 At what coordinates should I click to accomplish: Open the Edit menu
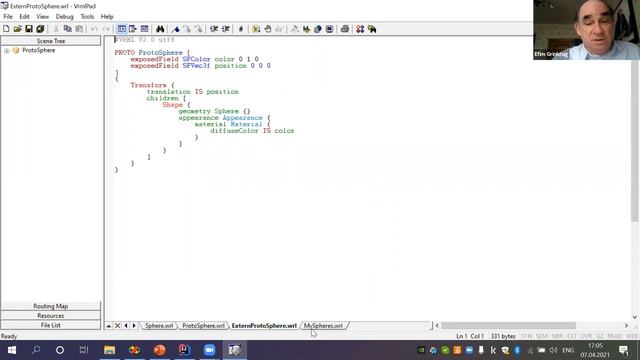click(24, 17)
